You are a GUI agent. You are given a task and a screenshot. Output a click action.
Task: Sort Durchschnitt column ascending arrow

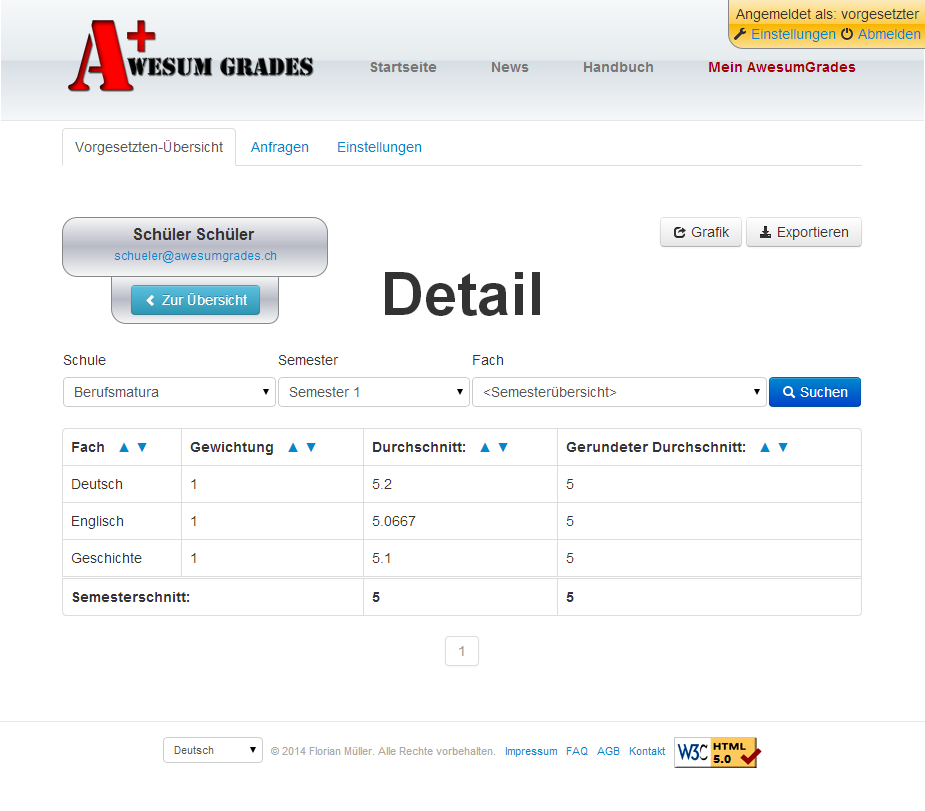pos(485,448)
